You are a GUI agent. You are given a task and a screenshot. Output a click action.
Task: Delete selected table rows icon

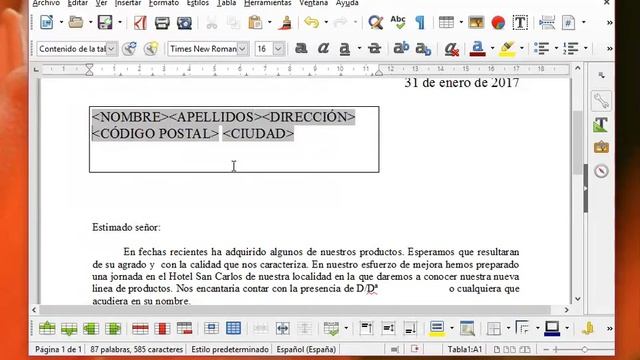140,328
